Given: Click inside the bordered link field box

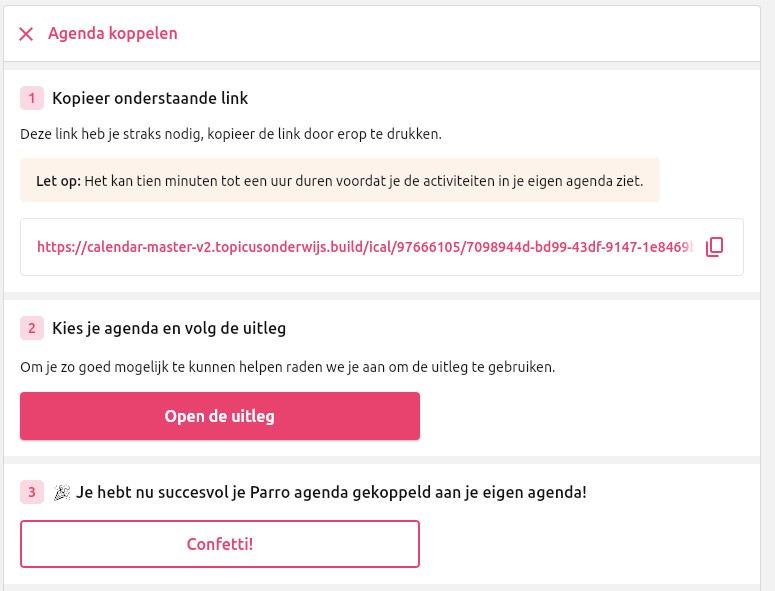Looking at the screenshot, I should click(382, 247).
